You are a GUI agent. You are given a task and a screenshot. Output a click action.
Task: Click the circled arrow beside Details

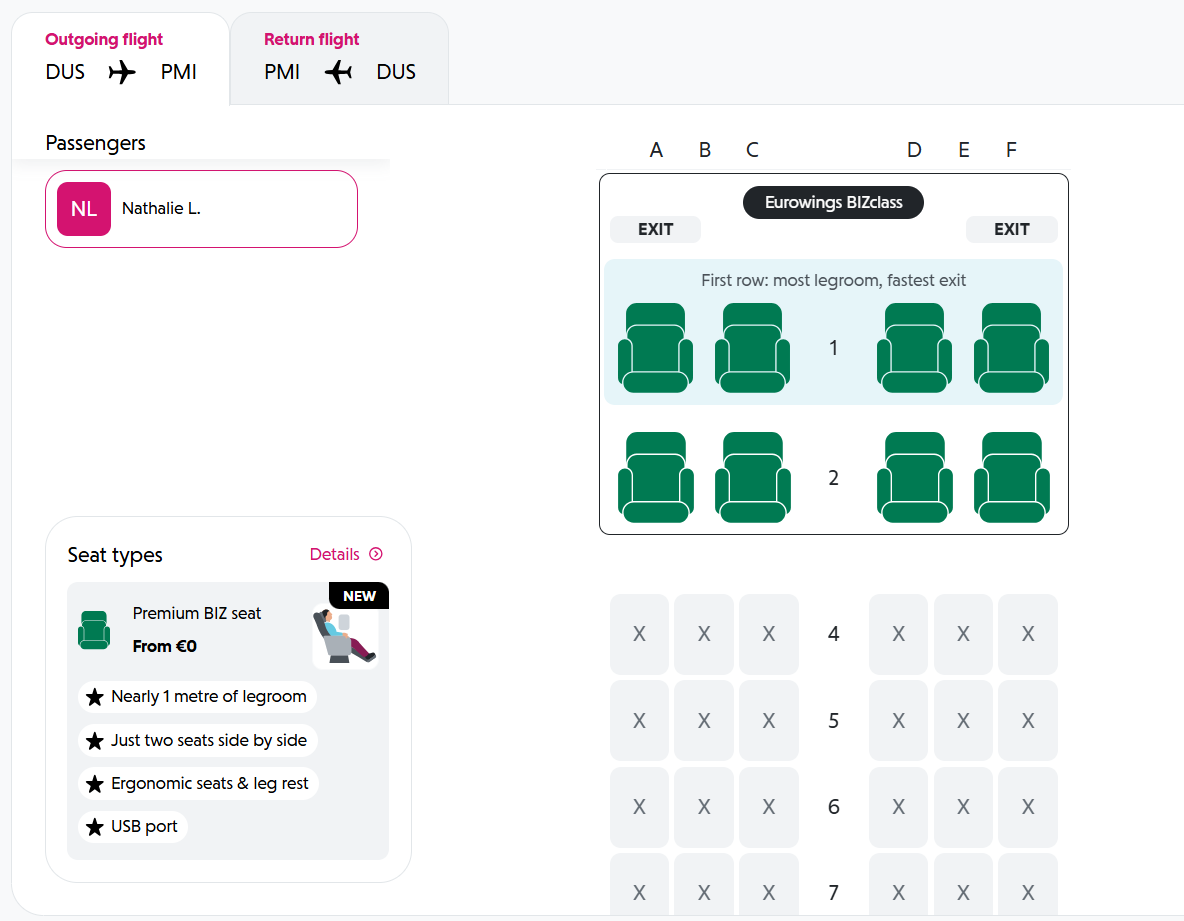click(x=375, y=554)
